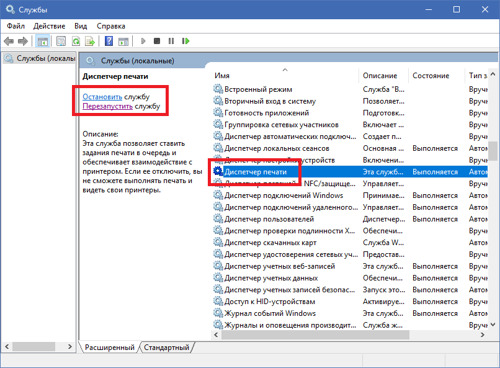
Task: Select Диспетчер подключений Windows service
Action: coord(284,195)
